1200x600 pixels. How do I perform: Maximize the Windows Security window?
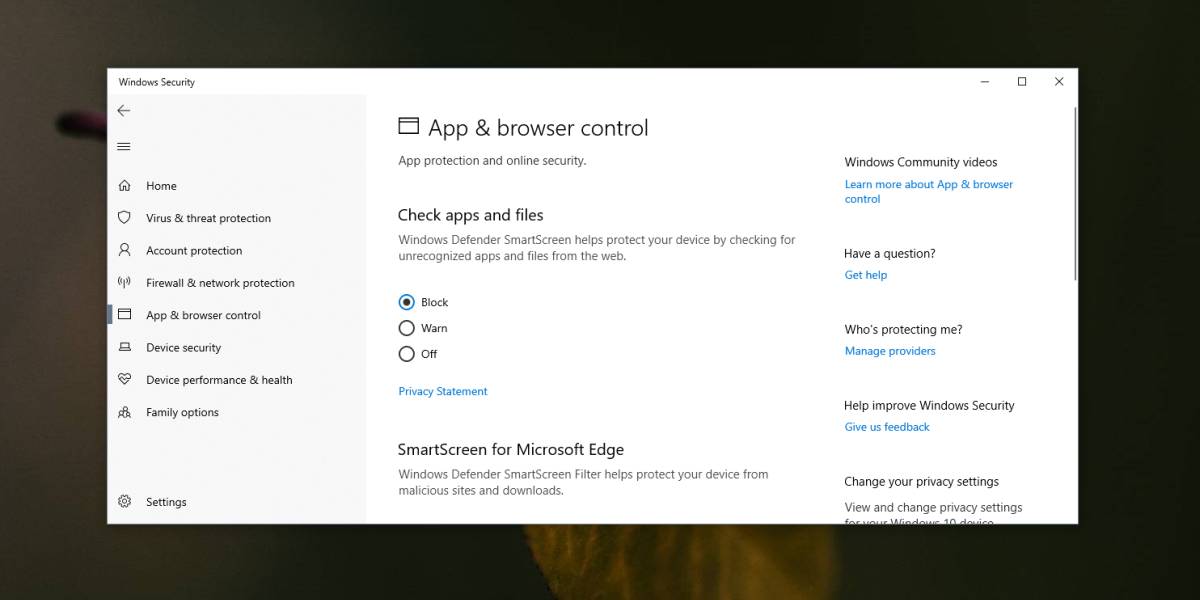click(x=1022, y=82)
